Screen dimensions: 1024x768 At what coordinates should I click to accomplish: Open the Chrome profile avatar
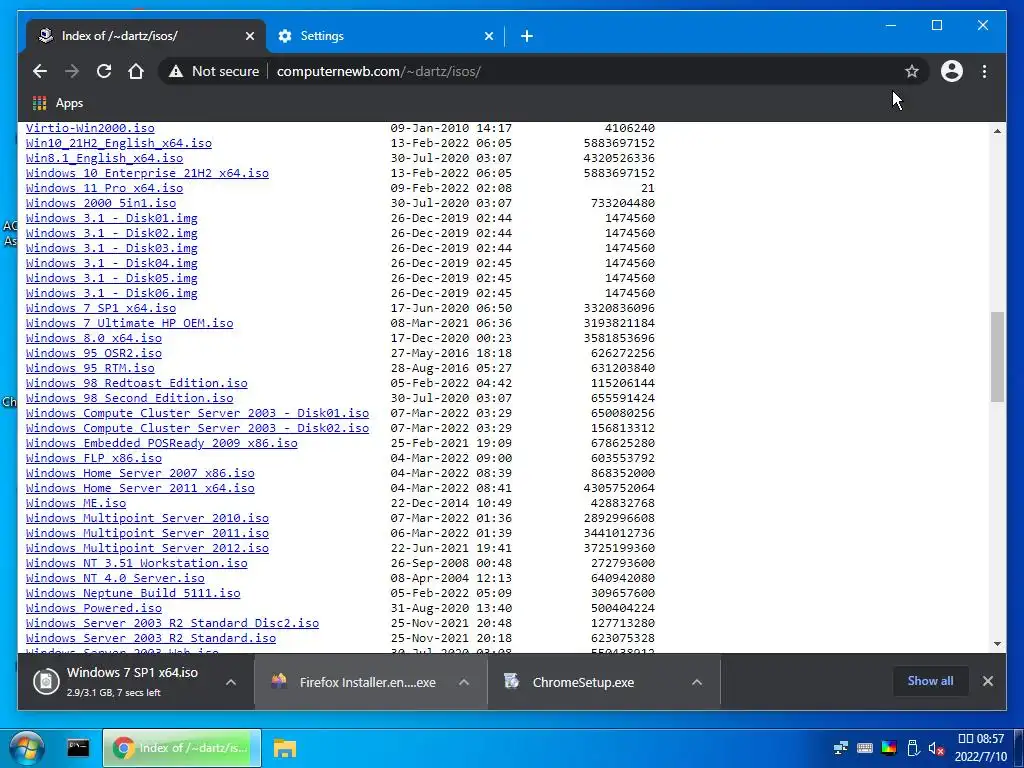[952, 71]
